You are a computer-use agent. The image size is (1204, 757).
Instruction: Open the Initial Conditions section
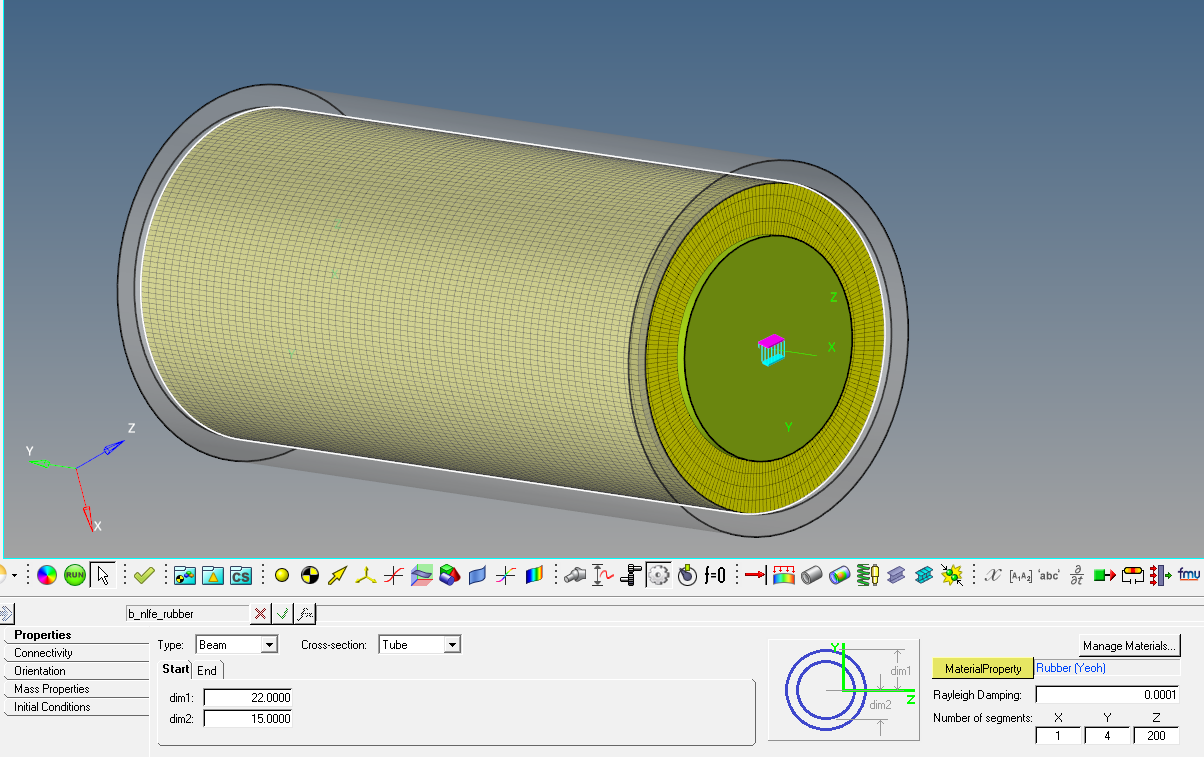(x=52, y=707)
